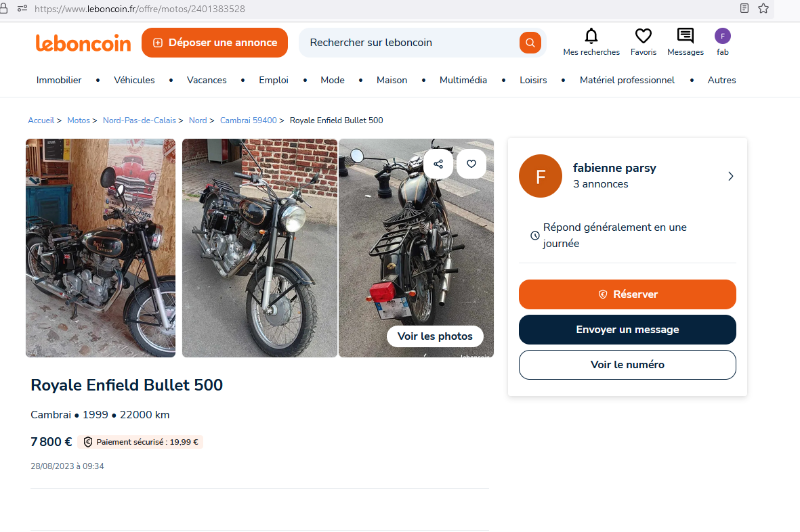This screenshot has height=532, width=800.
Task: Click Voir les photos button
Action: 435,336
